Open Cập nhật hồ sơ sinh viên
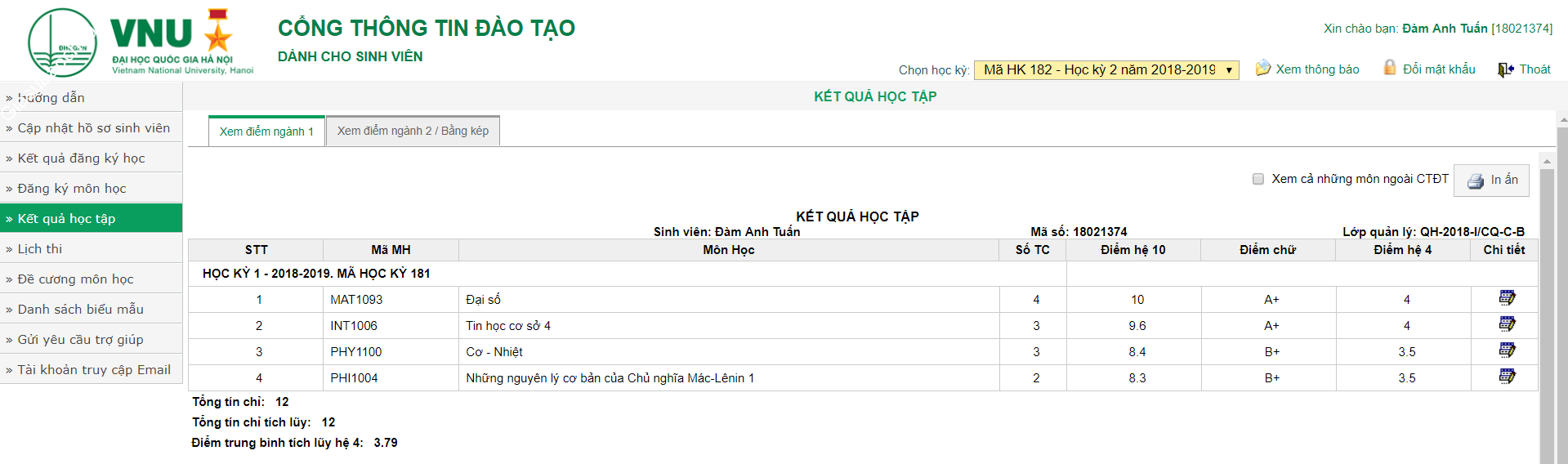This screenshot has height=464, width=1568. point(94,128)
